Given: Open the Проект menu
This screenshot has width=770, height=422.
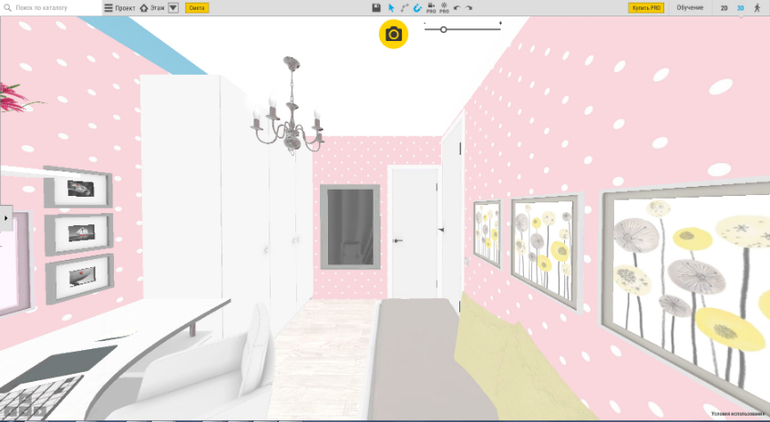Looking at the screenshot, I should [120, 8].
